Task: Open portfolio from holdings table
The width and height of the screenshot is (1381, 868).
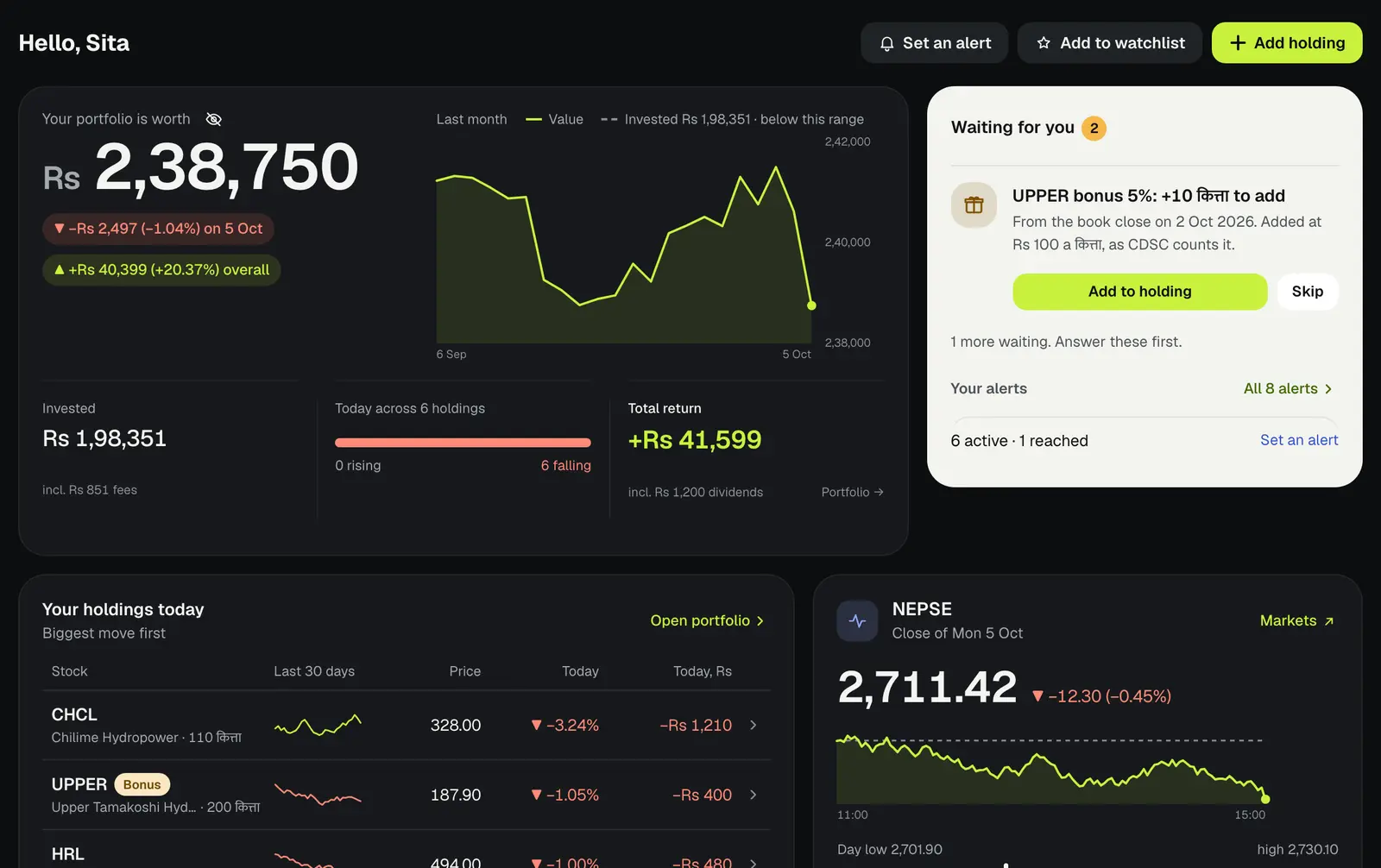Action: 707,620
